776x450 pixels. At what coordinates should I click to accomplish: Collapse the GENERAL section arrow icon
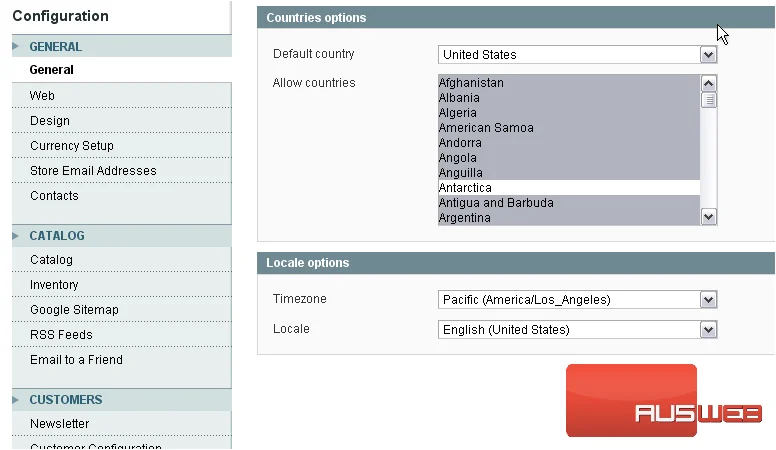point(15,47)
